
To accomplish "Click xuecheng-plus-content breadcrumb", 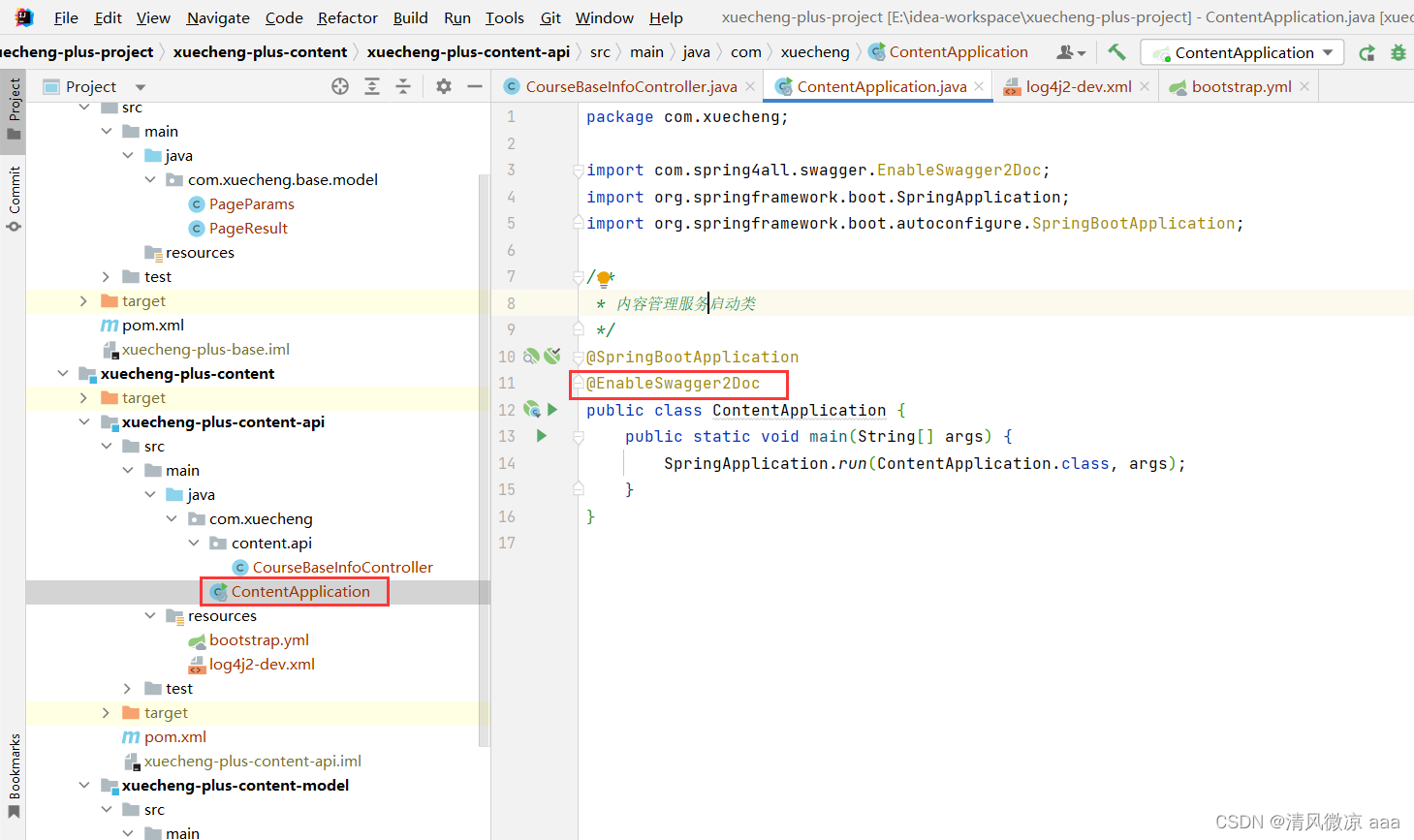I will [260, 51].
